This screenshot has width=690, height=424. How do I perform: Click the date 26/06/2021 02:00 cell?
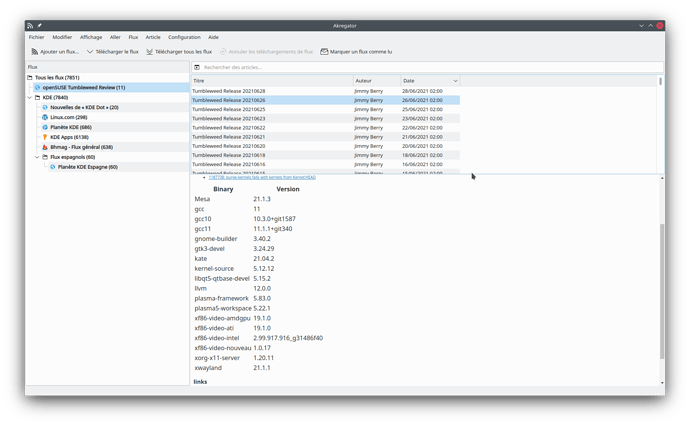coord(422,100)
